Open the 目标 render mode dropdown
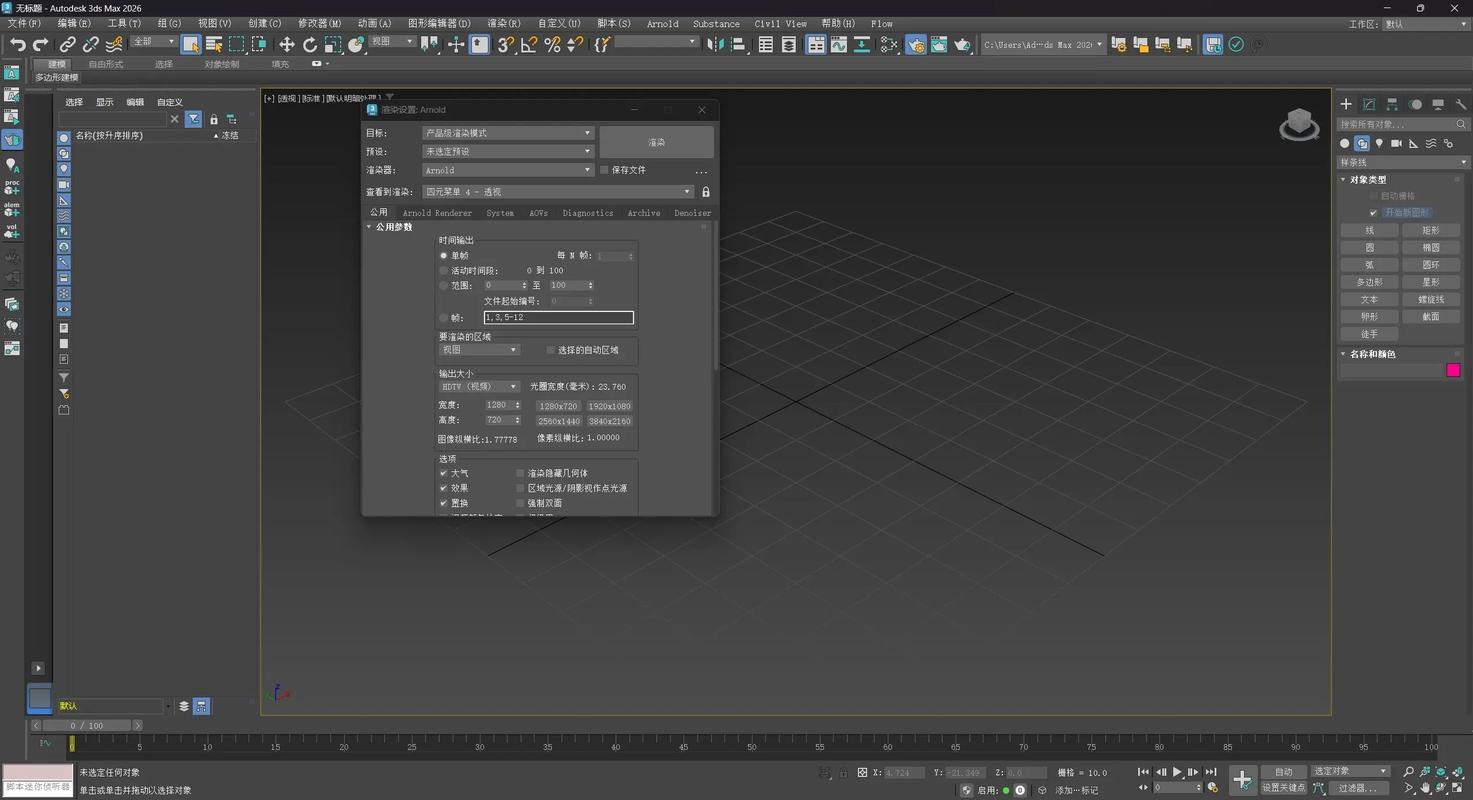The width and height of the screenshot is (1473, 800). coord(508,133)
